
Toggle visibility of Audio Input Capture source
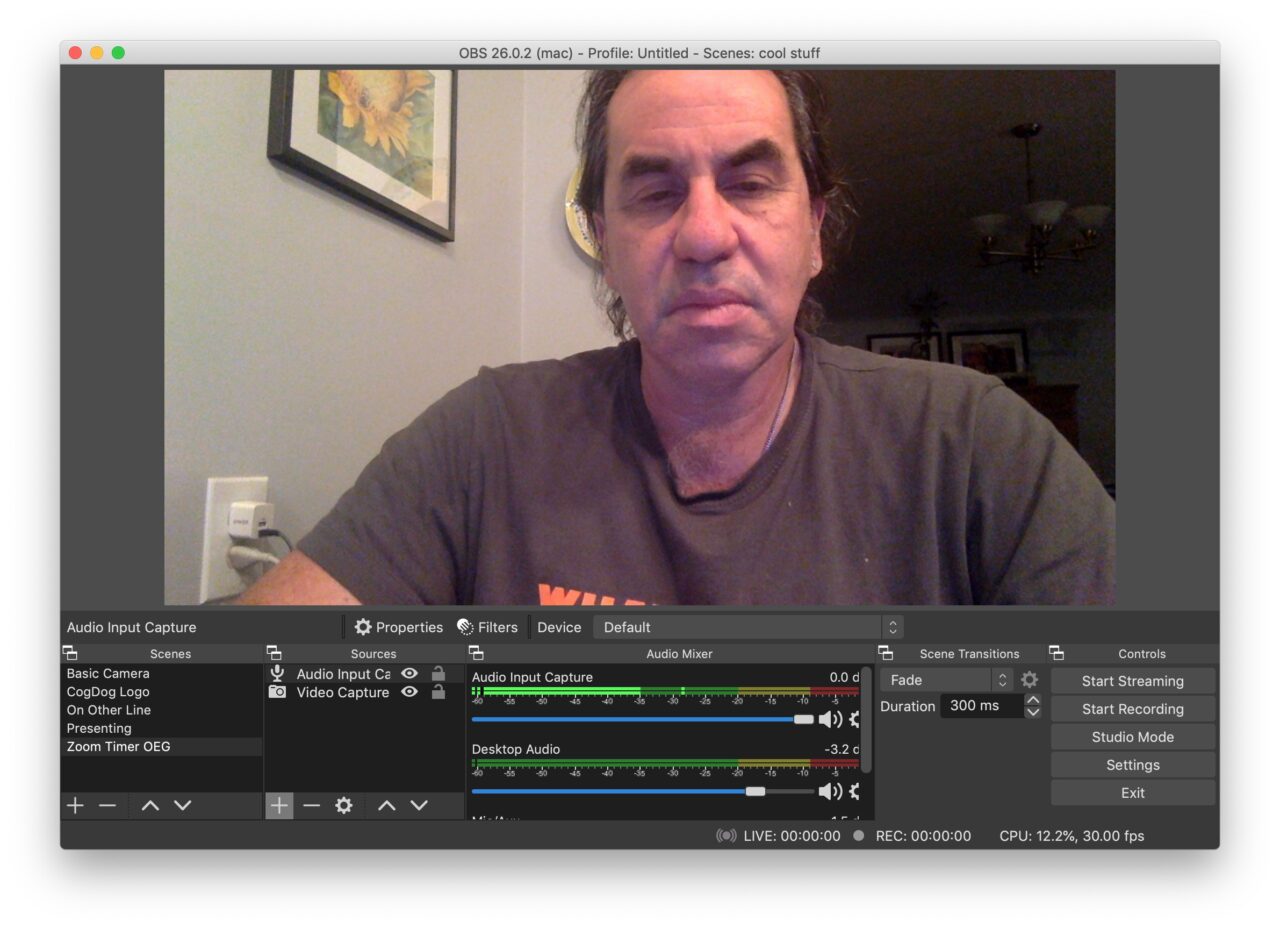(x=409, y=674)
